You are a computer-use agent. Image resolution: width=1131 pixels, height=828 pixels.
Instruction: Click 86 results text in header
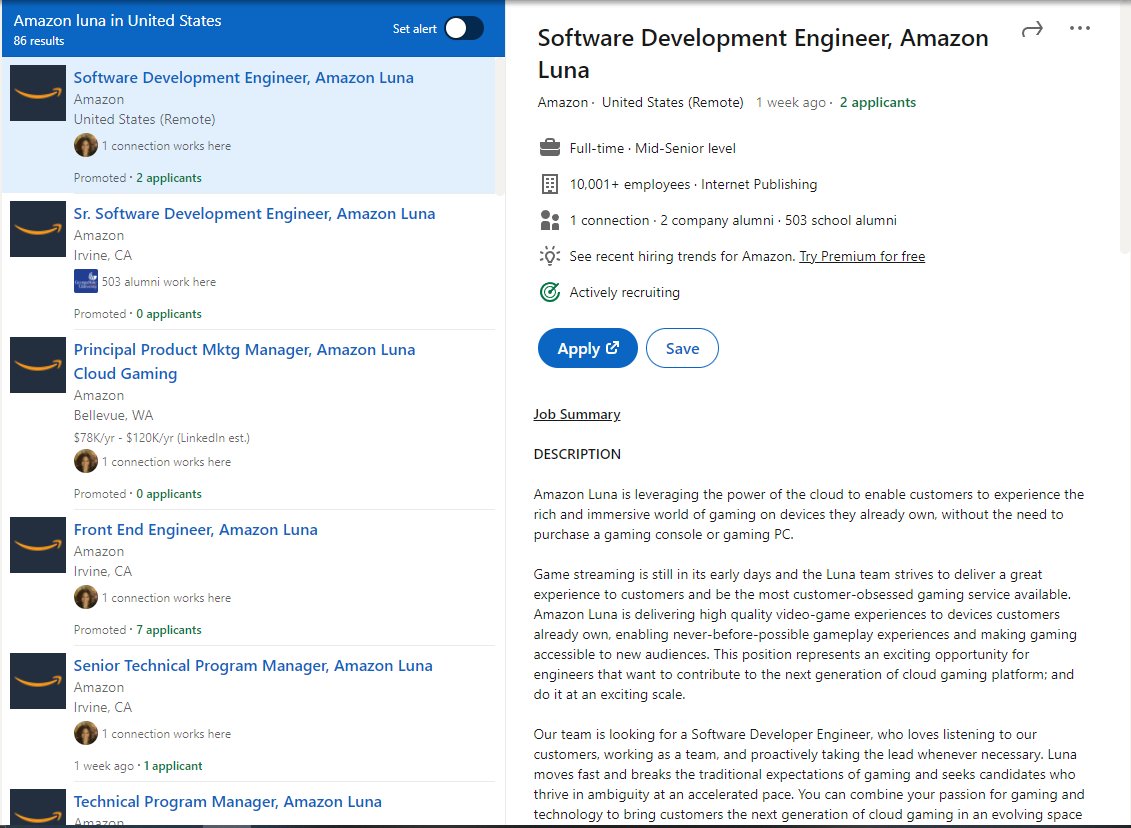pyautogui.click(x=39, y=41)
